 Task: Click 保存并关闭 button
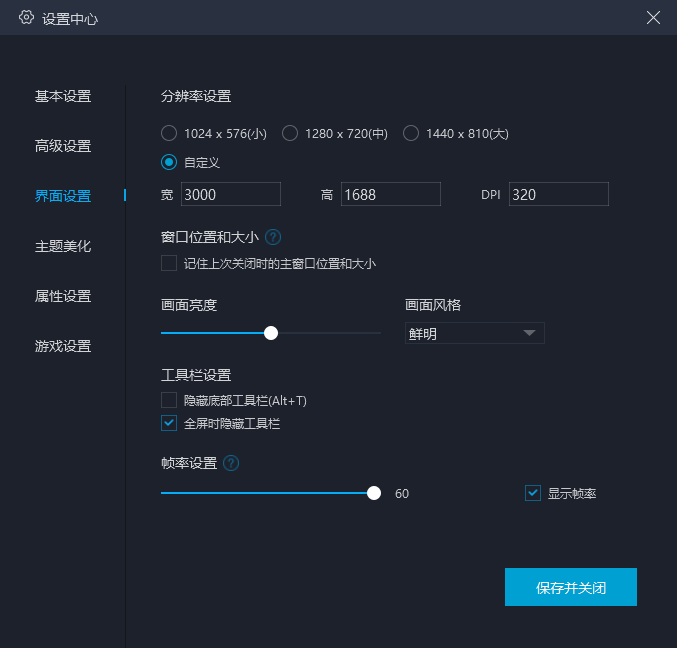point(571,587)
